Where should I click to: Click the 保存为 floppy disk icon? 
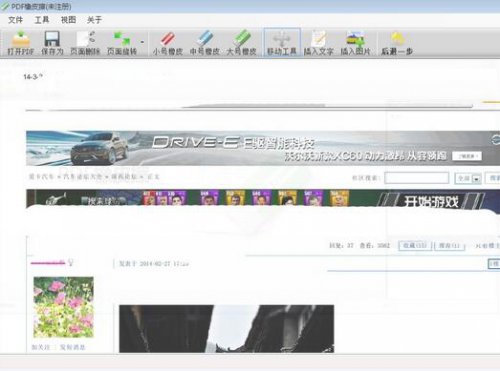[52, 43]
